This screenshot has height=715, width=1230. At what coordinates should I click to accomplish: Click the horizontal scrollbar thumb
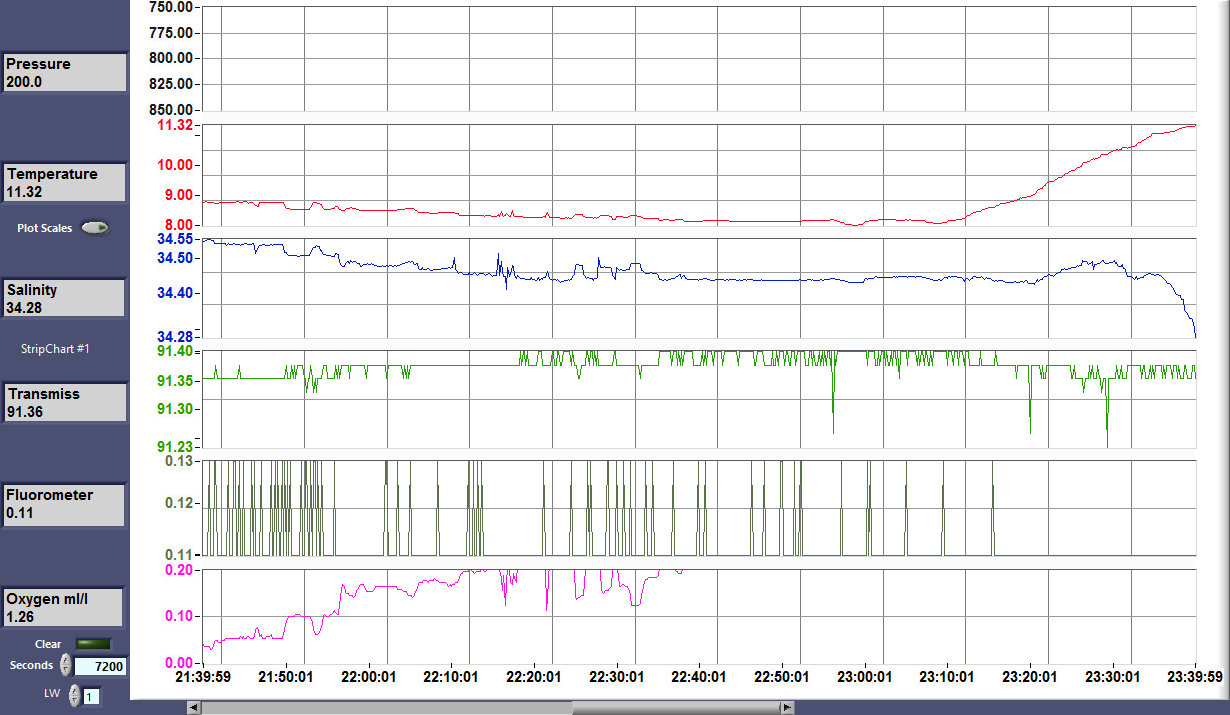pyautogui.click(x=674, y=707)
